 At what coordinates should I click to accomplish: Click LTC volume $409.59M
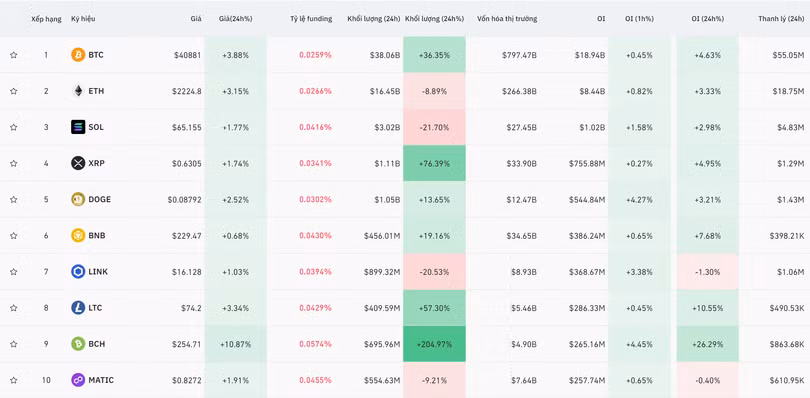coord(382,308)
